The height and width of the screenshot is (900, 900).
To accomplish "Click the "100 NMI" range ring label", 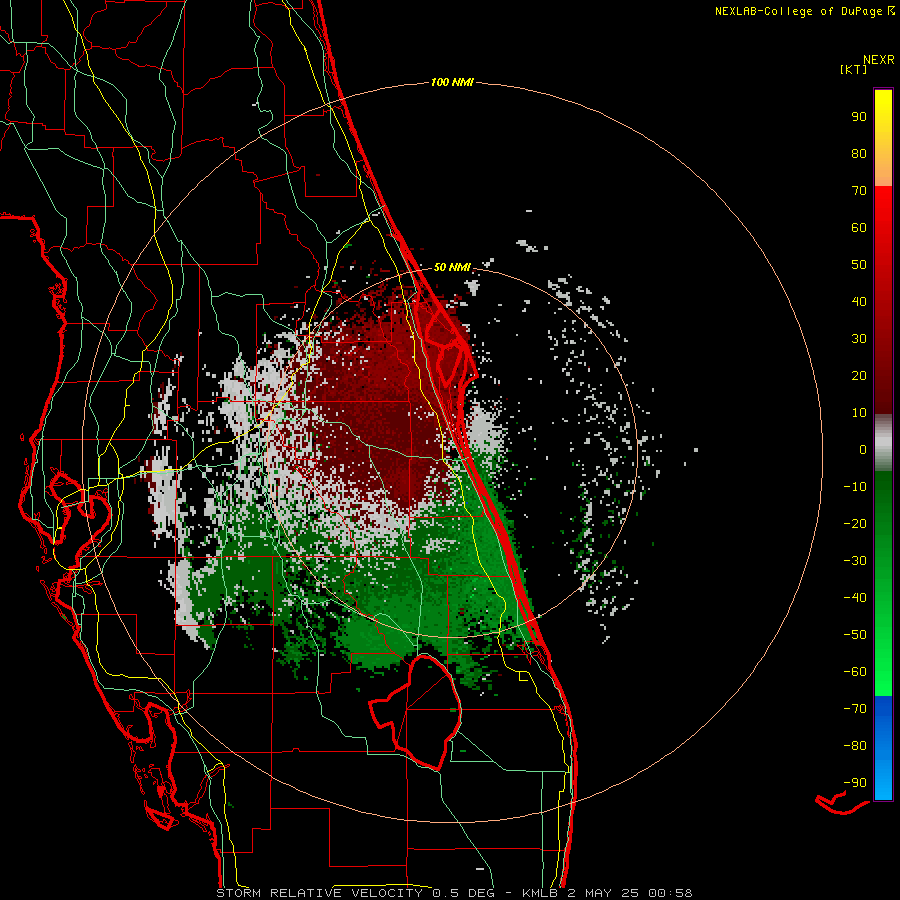I will coord(452,83).
